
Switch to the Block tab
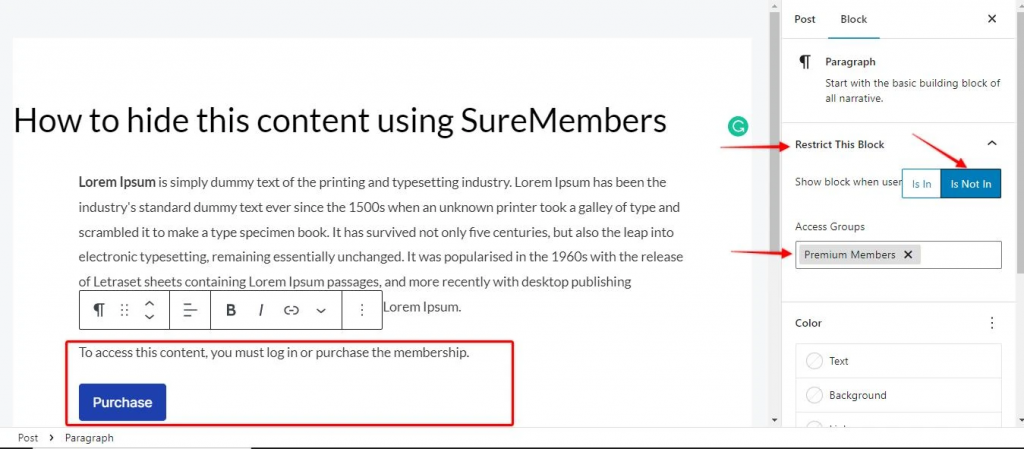pos(853,19)
